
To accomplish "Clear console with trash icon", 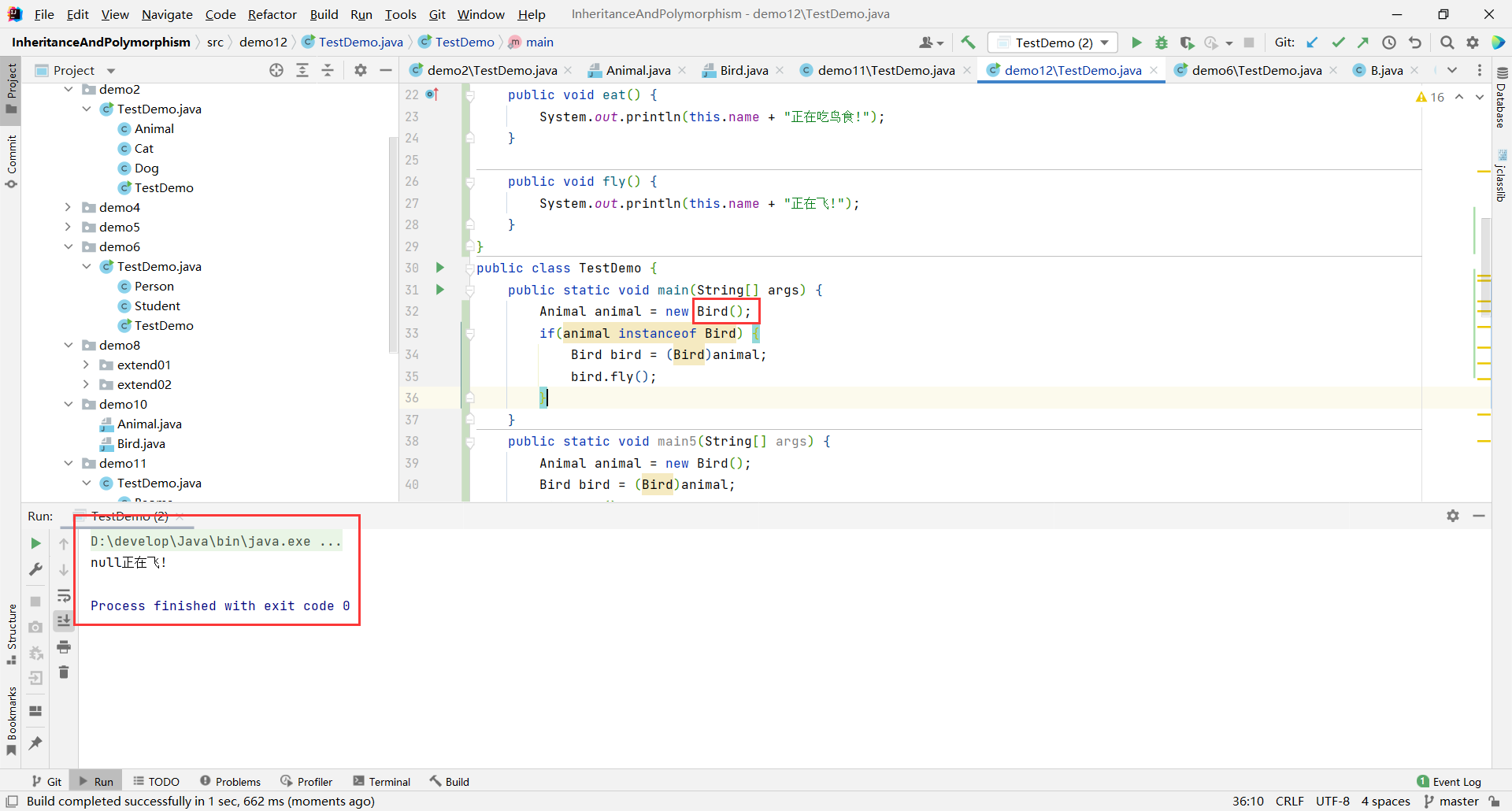I will tap(64, 672).
